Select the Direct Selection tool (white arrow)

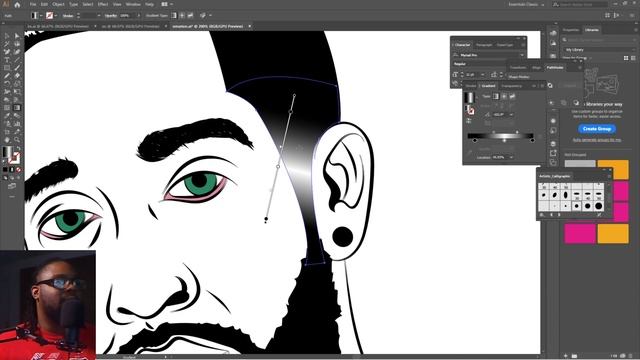(17, 36)
